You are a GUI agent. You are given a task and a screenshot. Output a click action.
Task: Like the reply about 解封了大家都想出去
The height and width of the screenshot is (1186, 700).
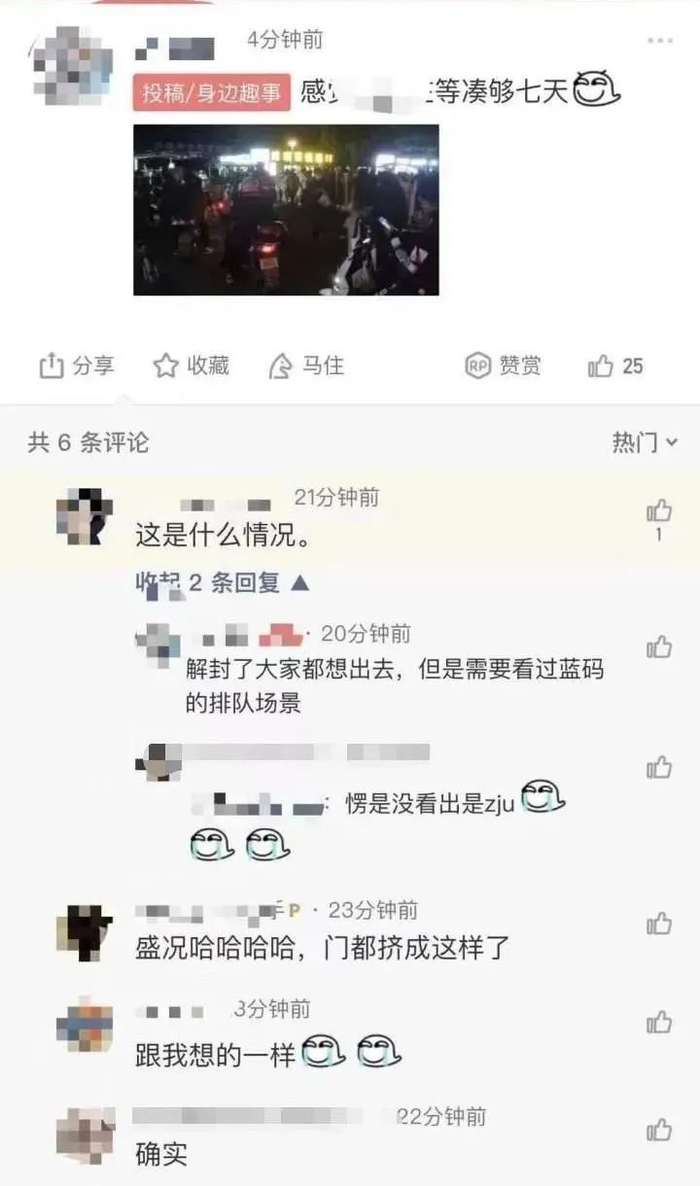[x=659, y=647]
